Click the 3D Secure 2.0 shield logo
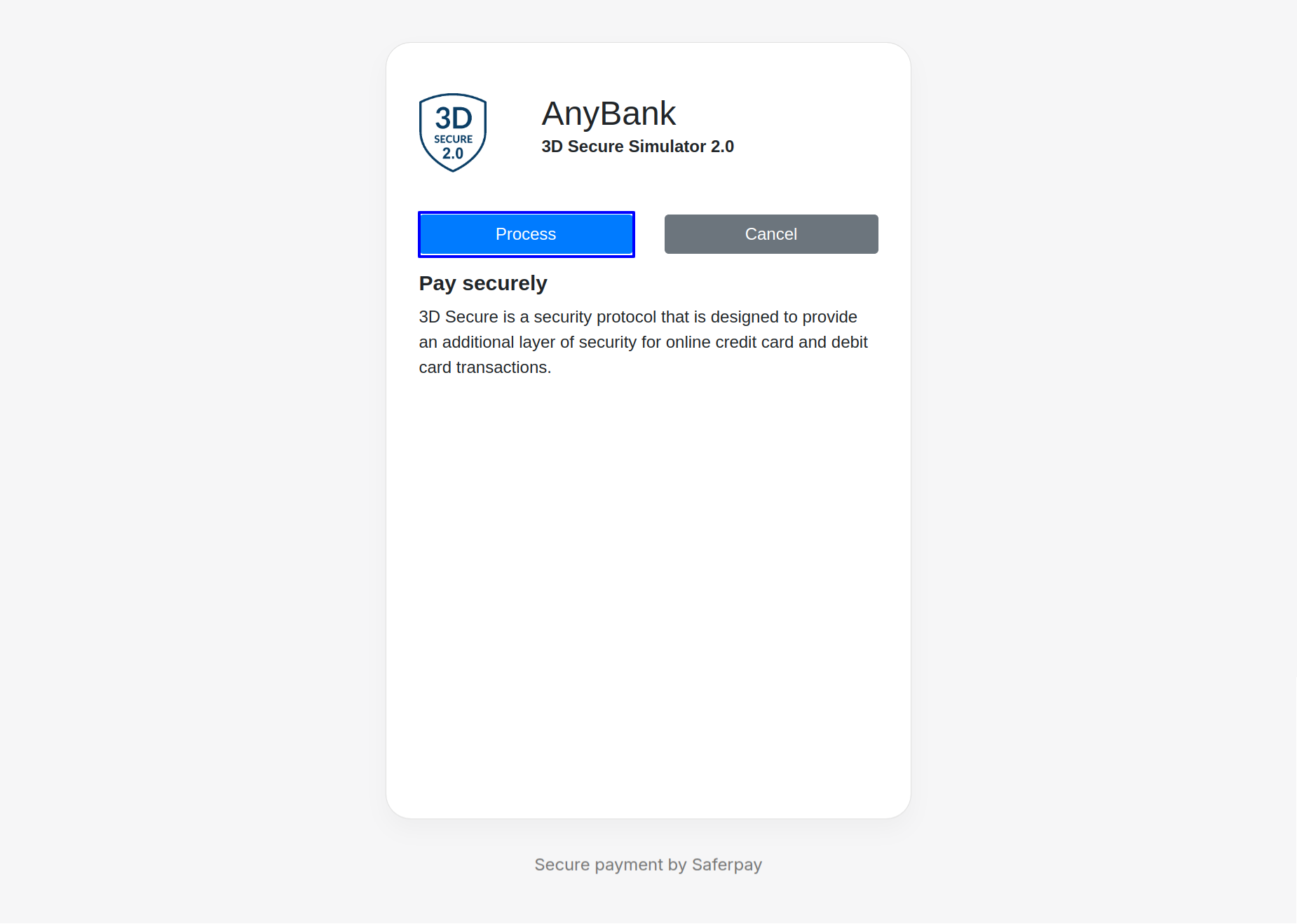 pyautogui.click(x=453, y=133)
